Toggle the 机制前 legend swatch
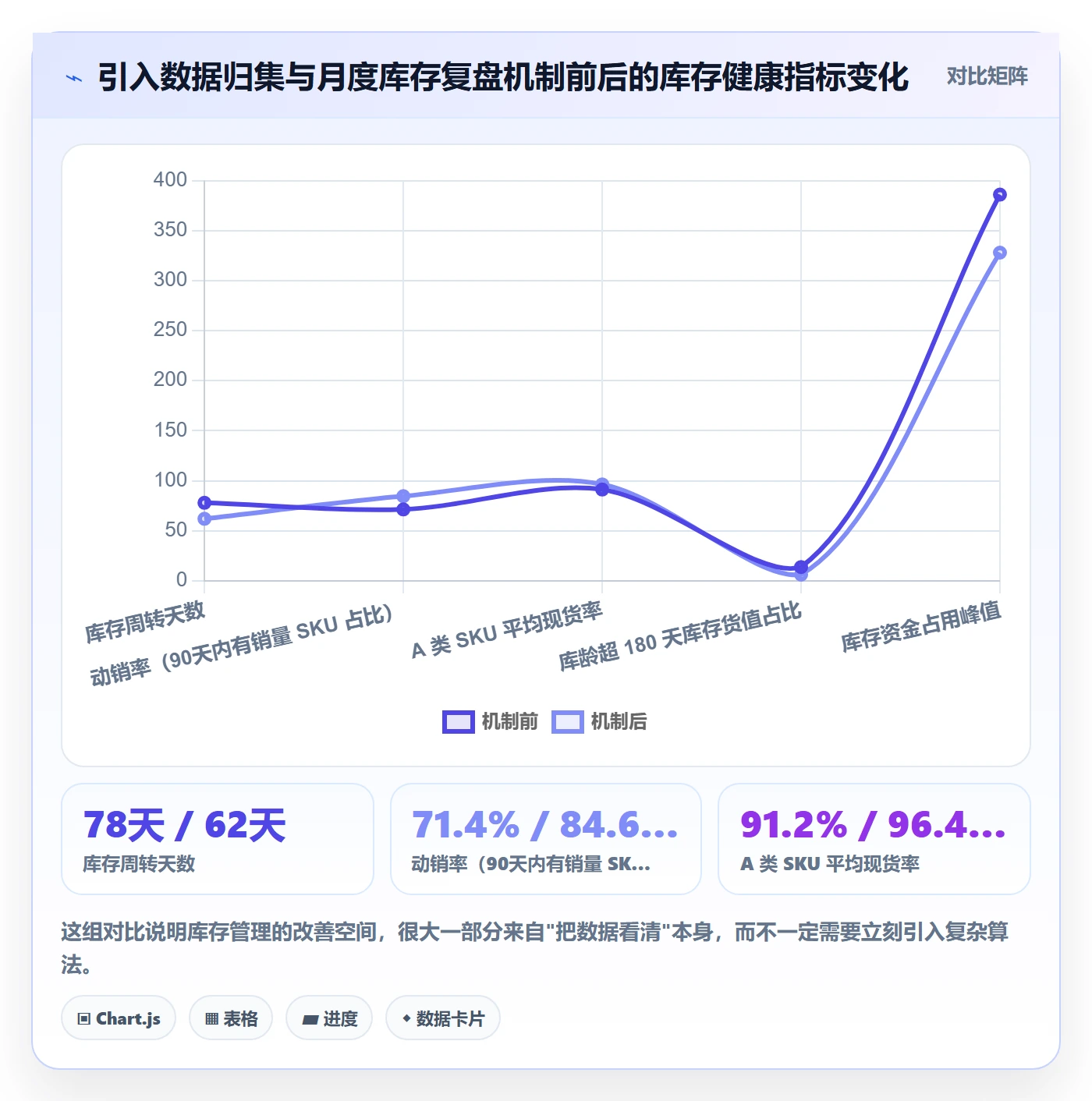 [458, 722]
